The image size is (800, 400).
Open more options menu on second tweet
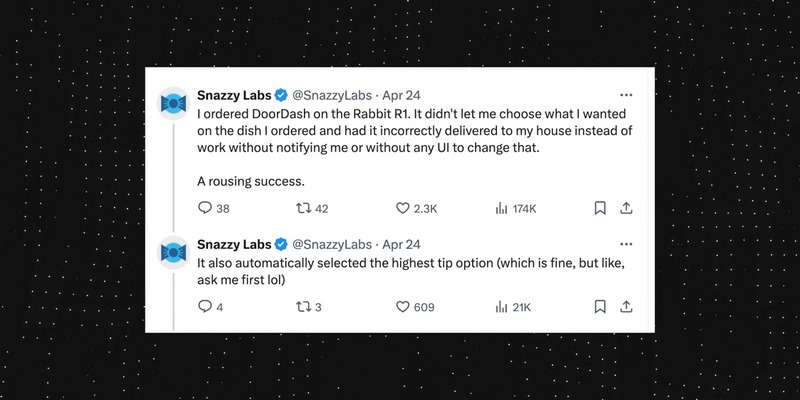[x=626, y=244]
